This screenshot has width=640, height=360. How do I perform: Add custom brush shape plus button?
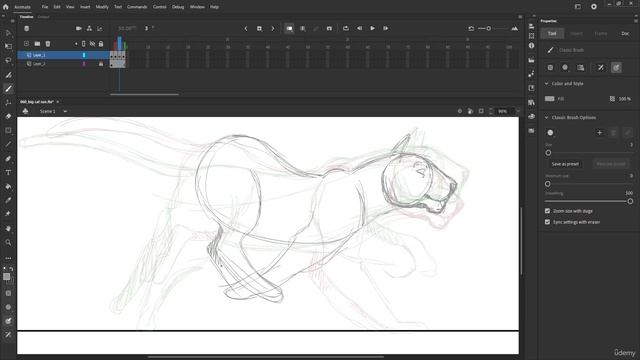pos(599,133)
